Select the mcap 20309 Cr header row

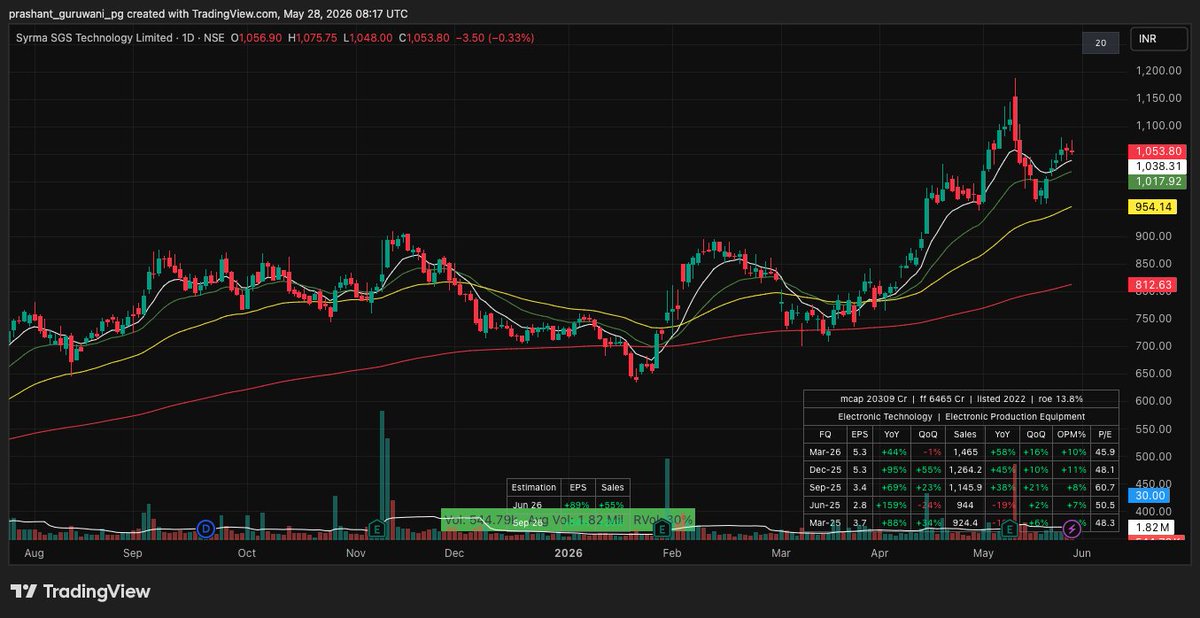[x=961, y=398]
